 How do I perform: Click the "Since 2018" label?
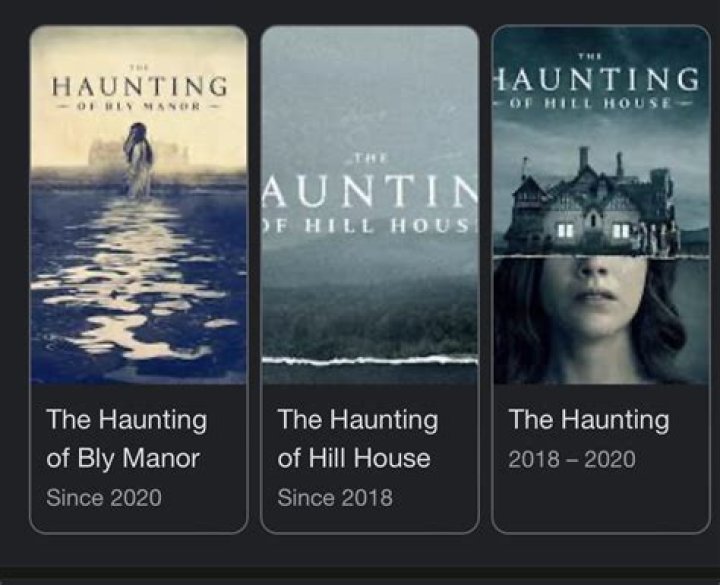pos(334,497)
